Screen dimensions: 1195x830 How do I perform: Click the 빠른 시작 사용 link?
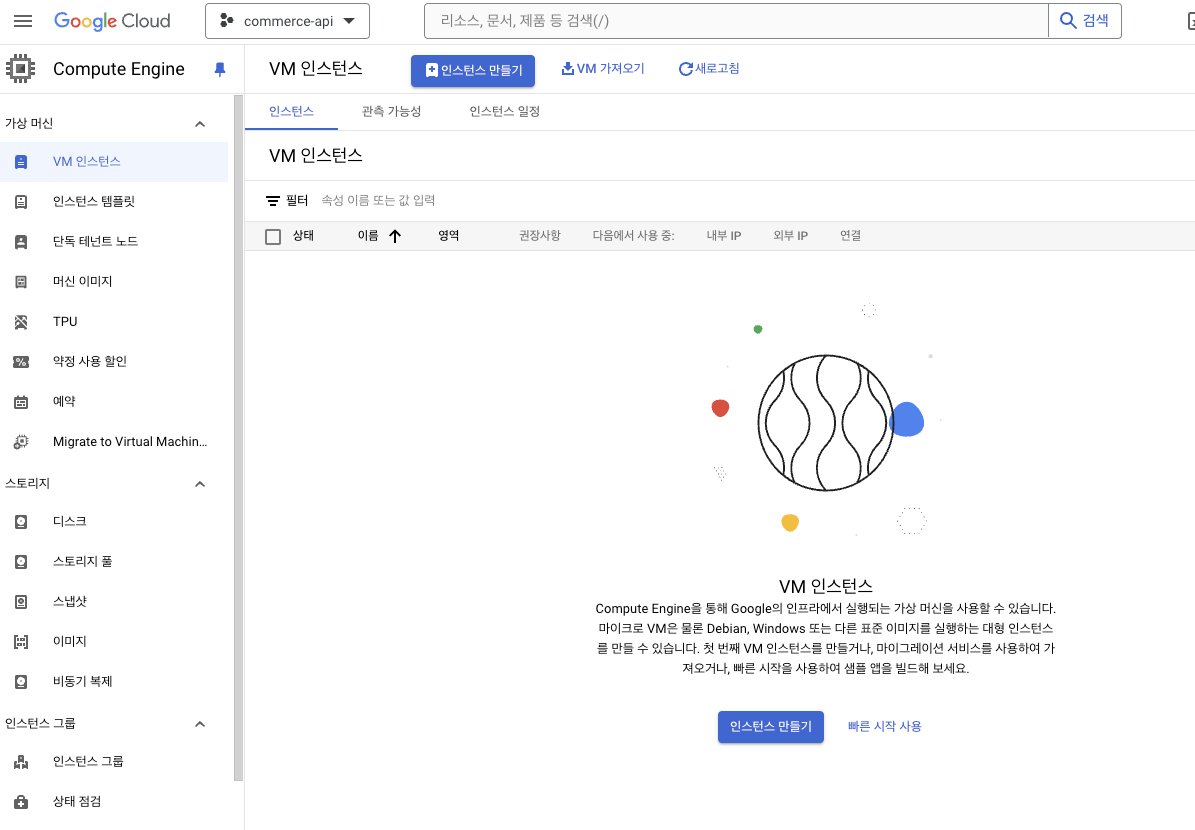point(884,726)
